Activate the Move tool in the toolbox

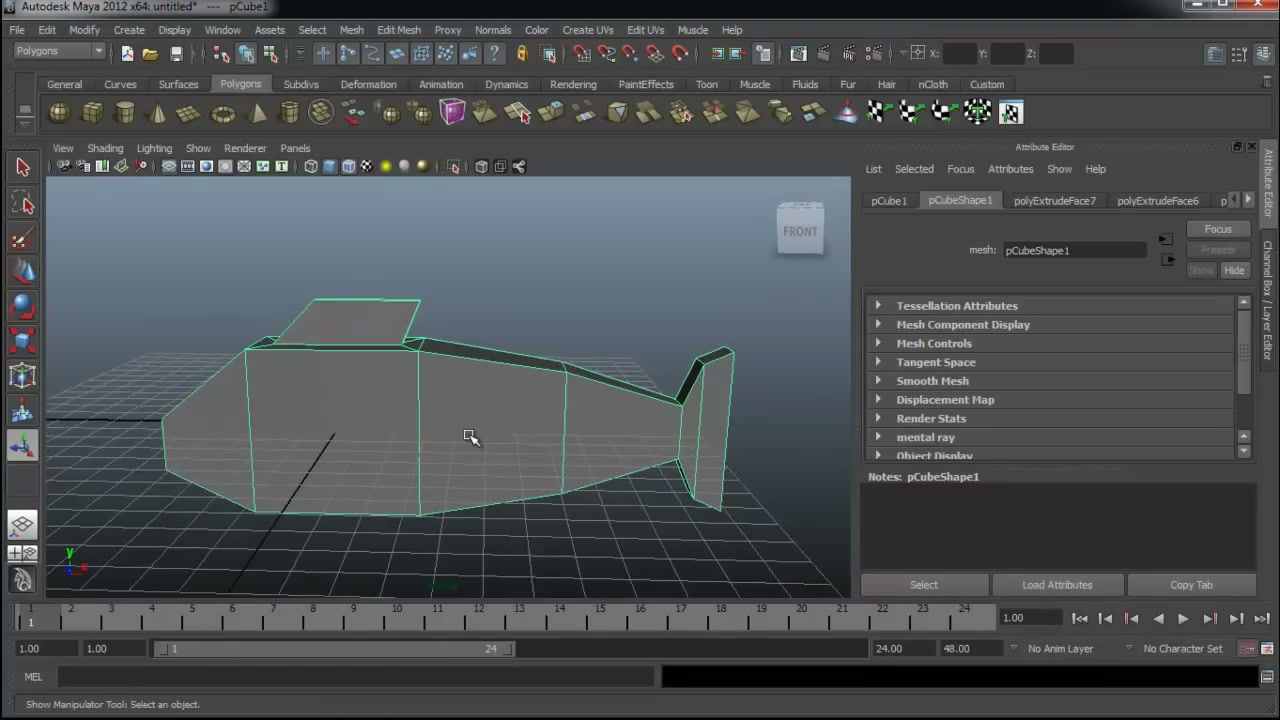click(22, 273)
